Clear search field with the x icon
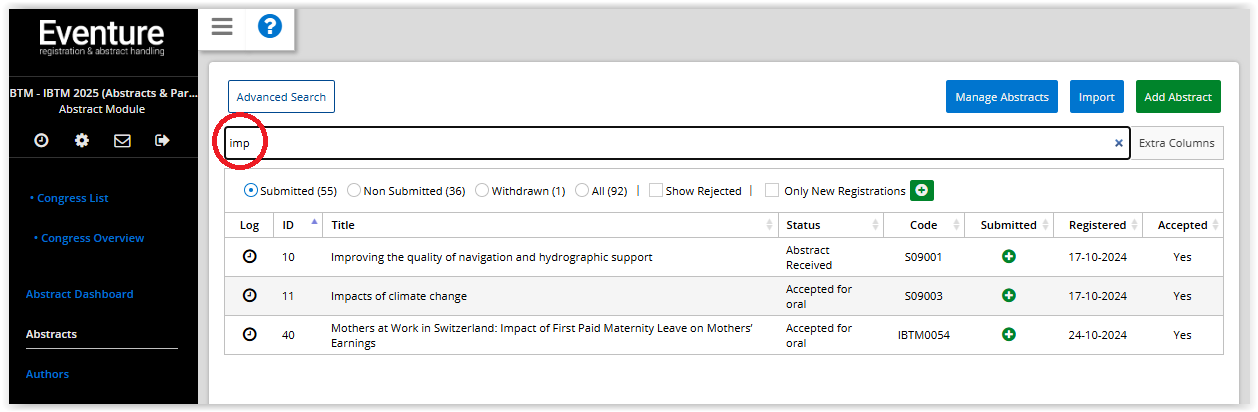The height and width of the screenshot is (412, 1258). 1118,143
